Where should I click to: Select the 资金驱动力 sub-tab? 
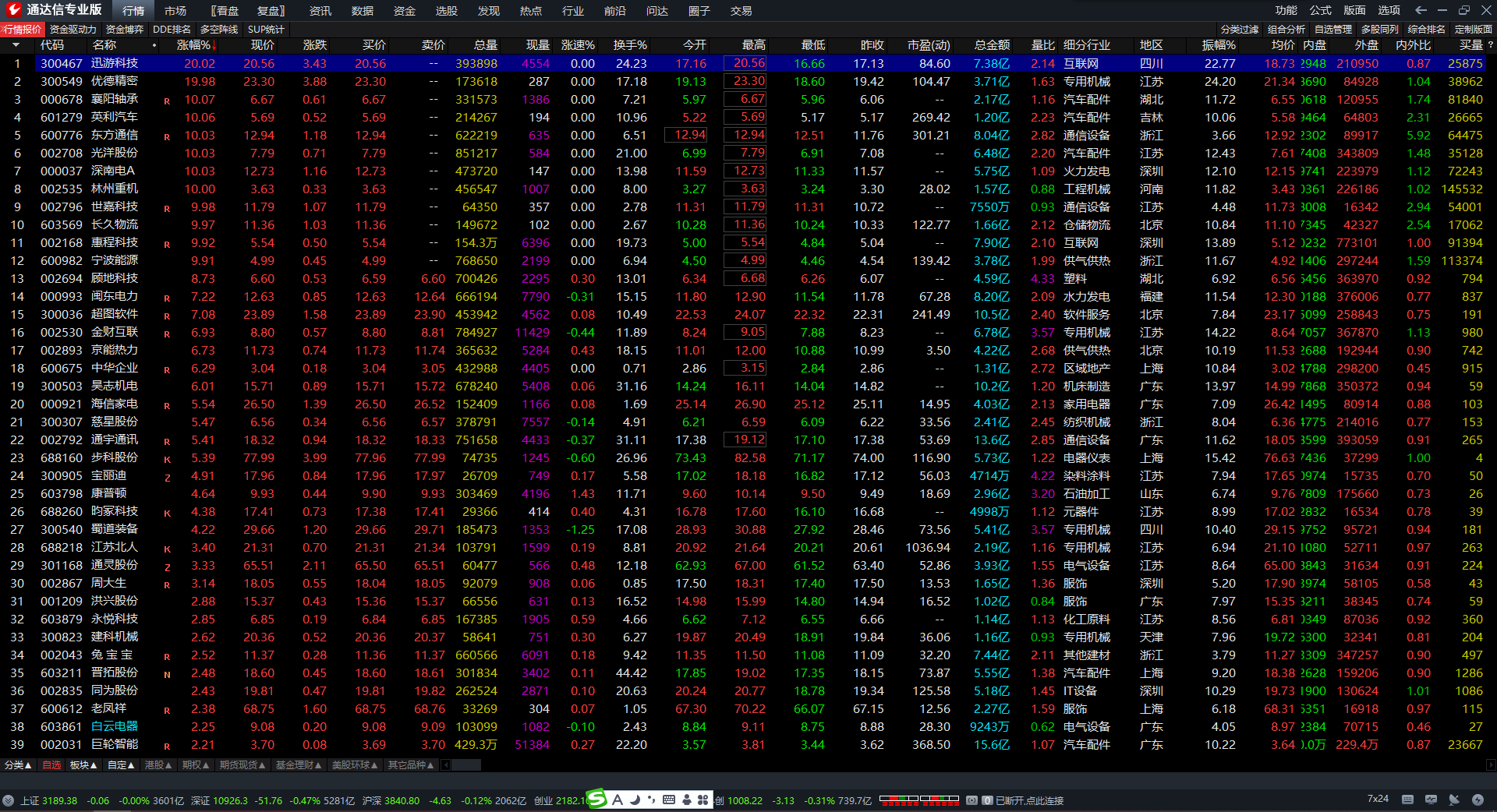pos(73,29)
